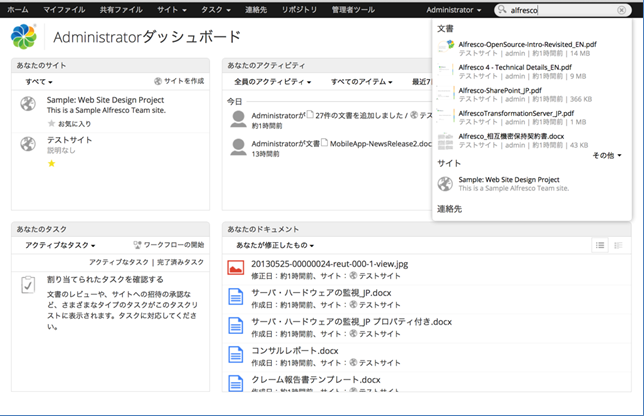
Task: Open マイファイル in the top menu
Action: [x=64, y=9]
